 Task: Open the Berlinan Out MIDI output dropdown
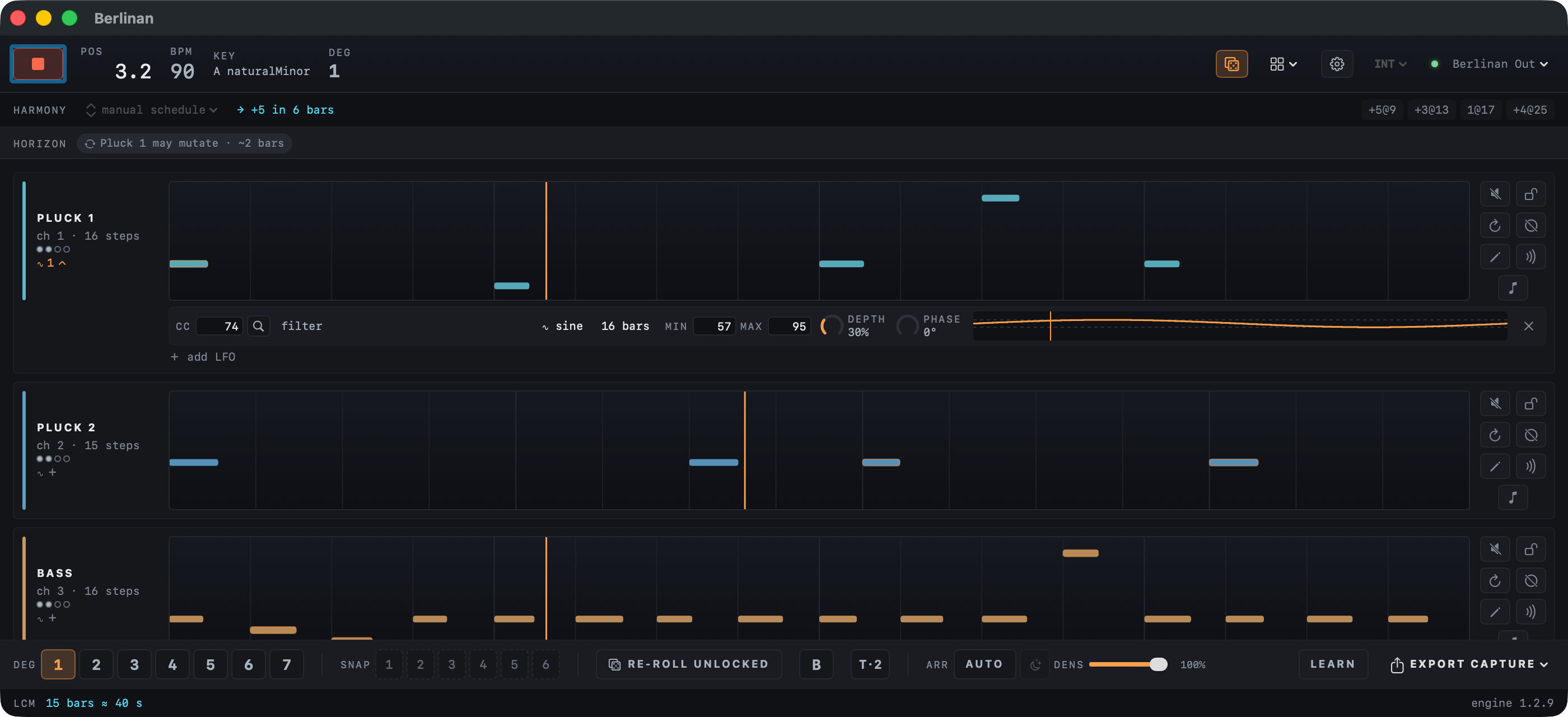[1499, 64]
